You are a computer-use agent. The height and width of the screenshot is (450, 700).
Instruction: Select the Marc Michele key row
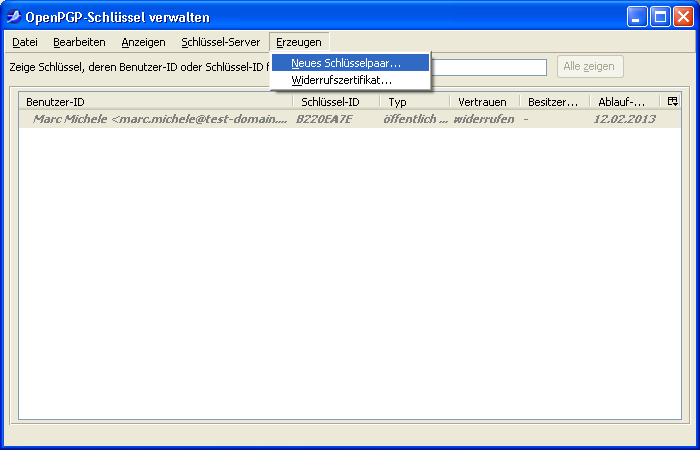tap(350, 119)
